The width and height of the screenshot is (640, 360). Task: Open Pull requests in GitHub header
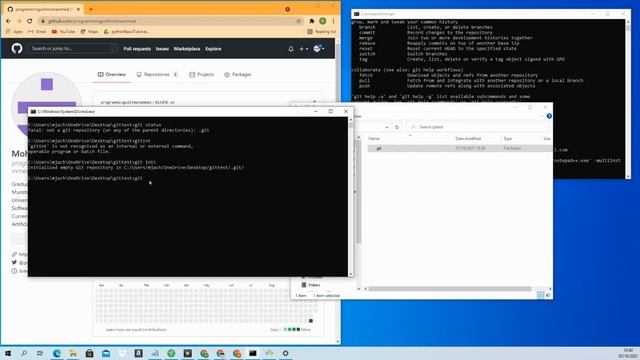point(137,49)
